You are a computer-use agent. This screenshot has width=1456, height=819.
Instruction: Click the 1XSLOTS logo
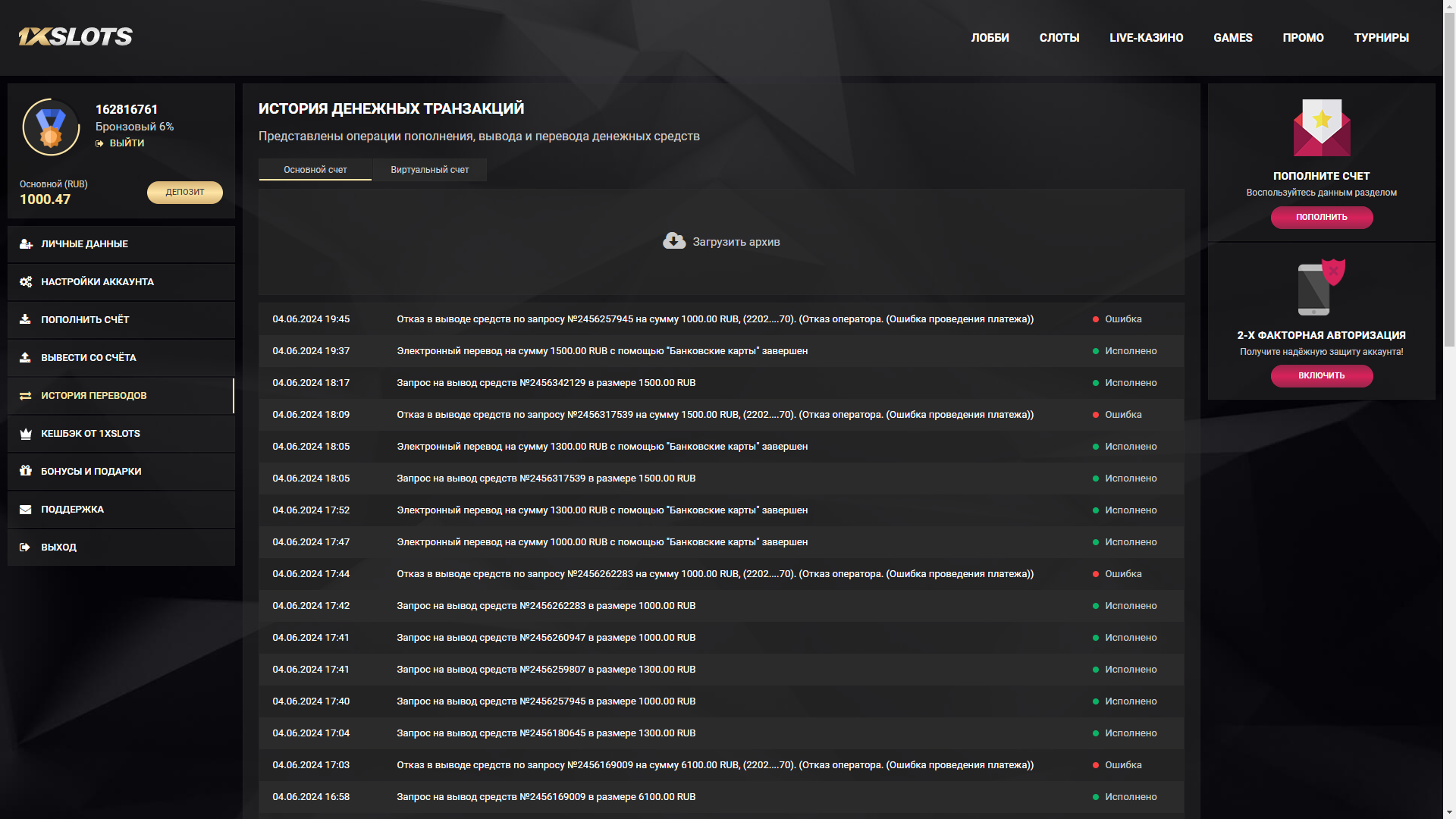click(75, 36)
